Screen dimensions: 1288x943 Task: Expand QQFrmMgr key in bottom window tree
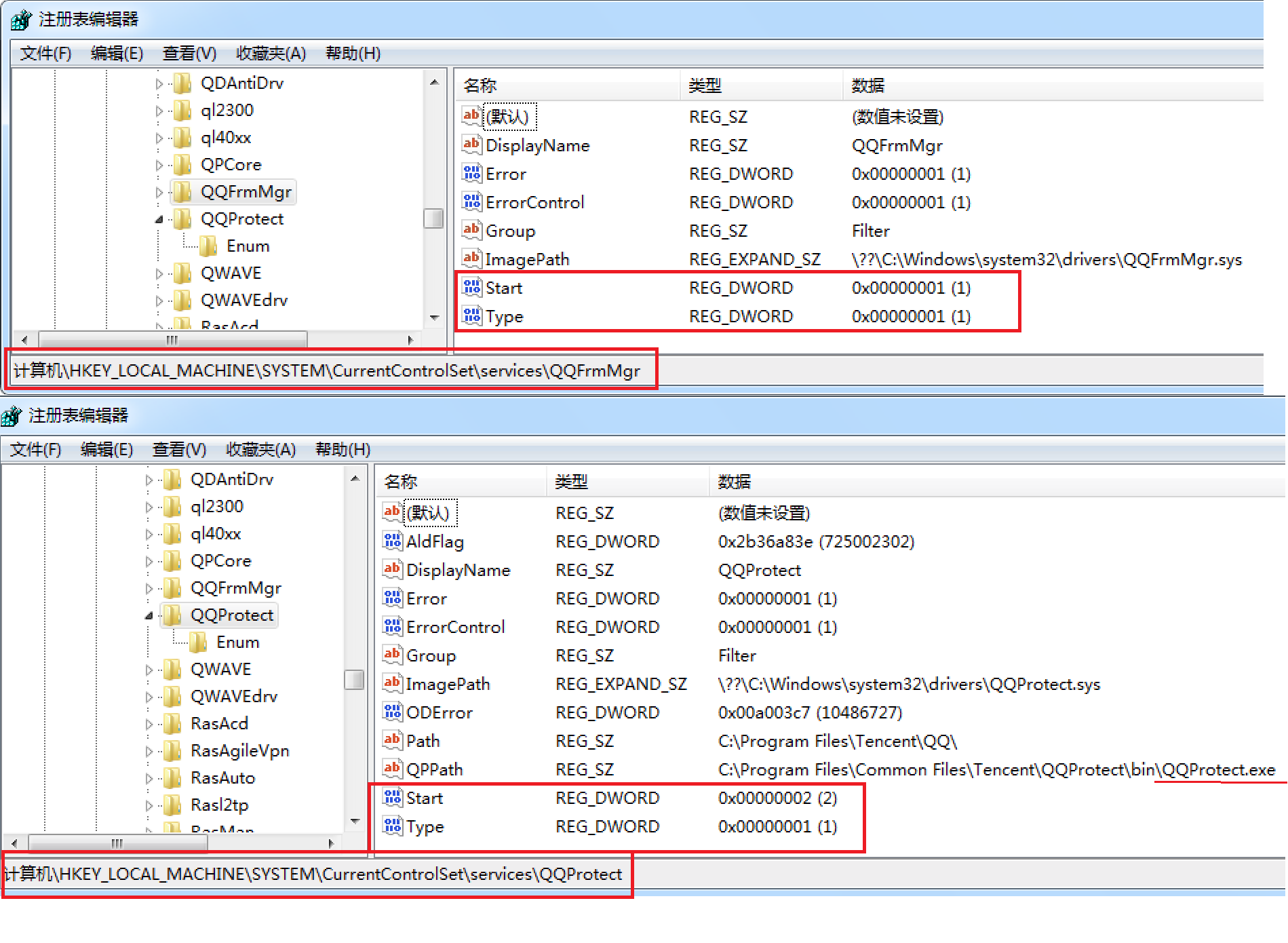click(149, 588)
